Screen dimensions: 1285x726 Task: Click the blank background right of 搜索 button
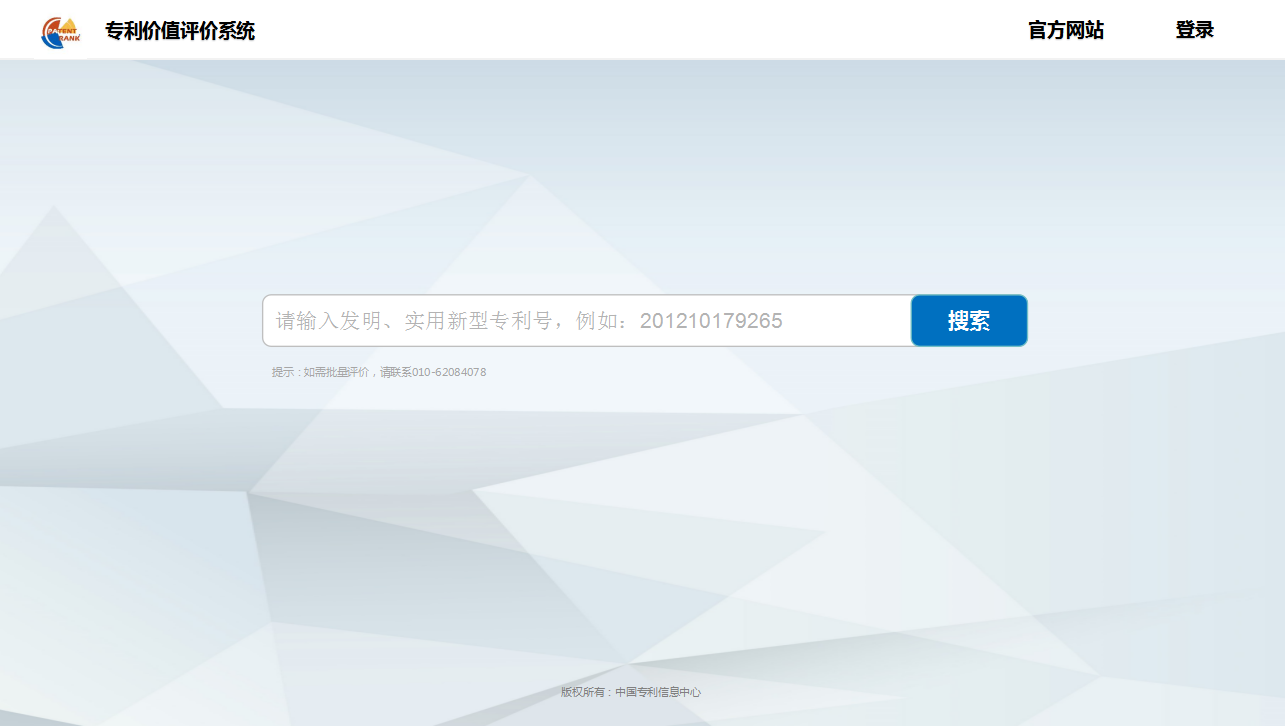[1150, 321]
